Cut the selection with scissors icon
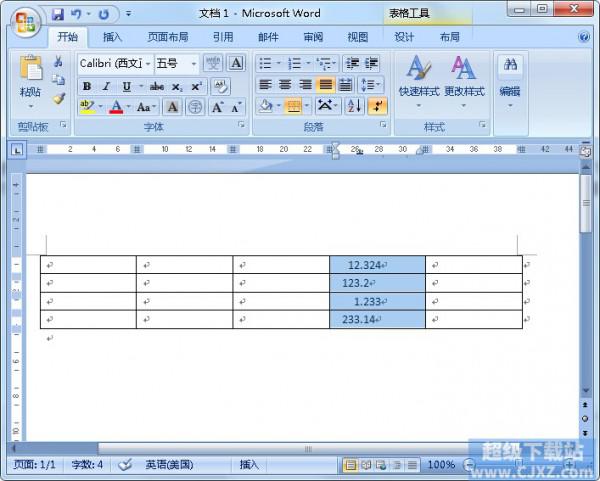The image size is (600, 481). click(x=58, y=62)
